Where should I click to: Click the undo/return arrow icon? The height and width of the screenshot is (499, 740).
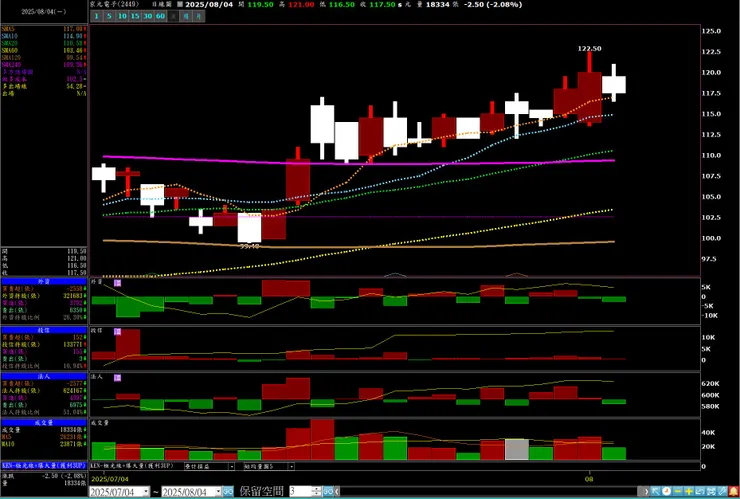click(699, 491)
